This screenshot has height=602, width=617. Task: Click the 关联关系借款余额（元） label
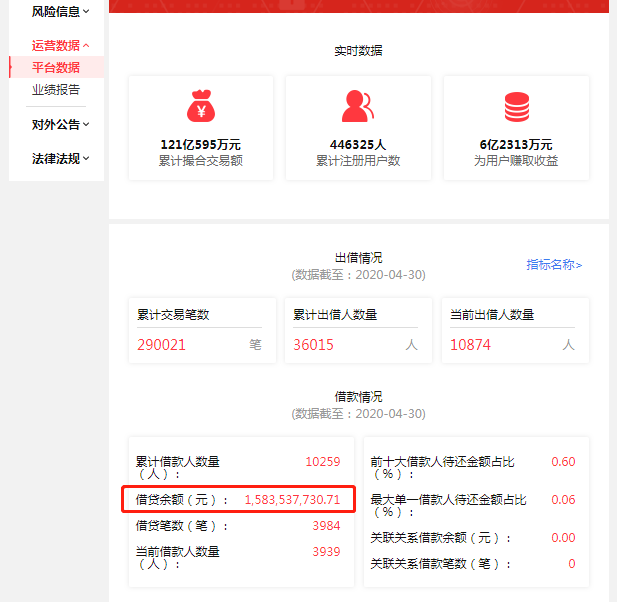tap(441, 537)
